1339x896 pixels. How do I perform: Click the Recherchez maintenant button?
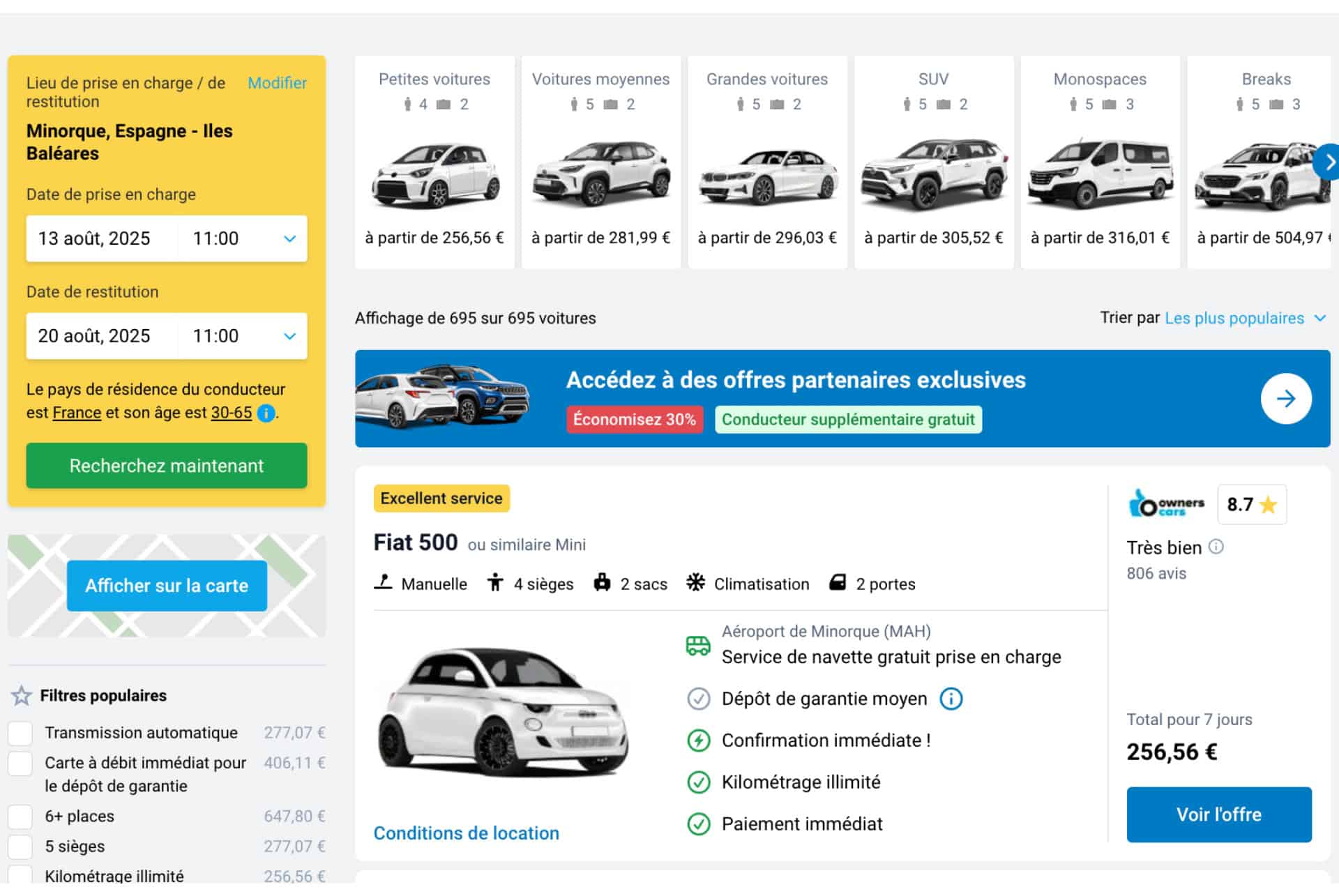click(x=167, y=466)
